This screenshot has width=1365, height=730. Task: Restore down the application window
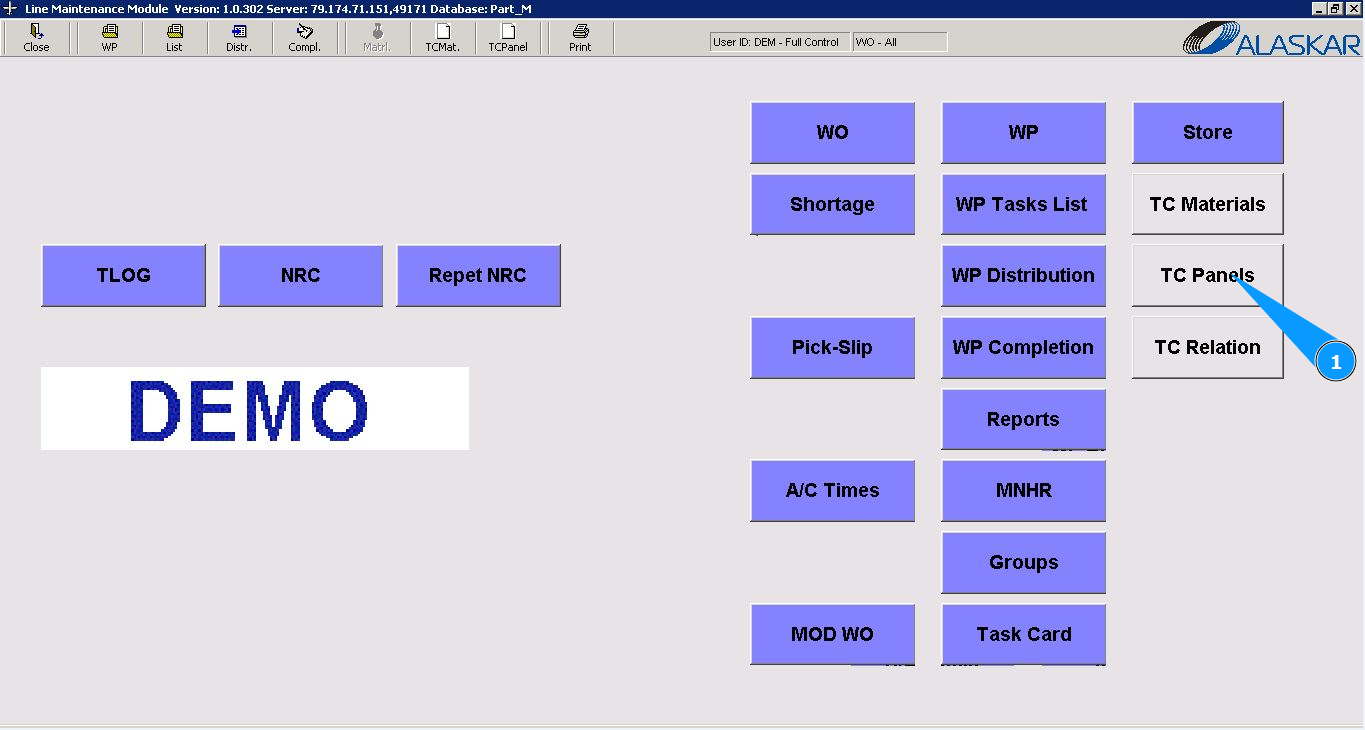pyautogui.click(x=1336, y=8)
